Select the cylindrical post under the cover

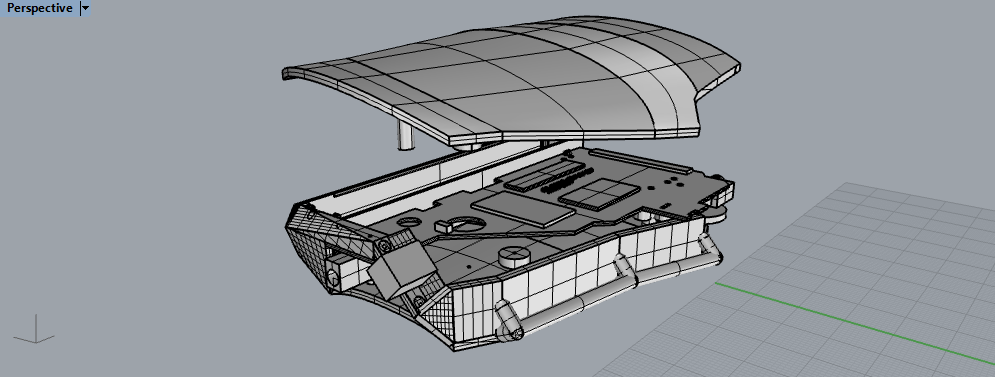coord(404,135)
